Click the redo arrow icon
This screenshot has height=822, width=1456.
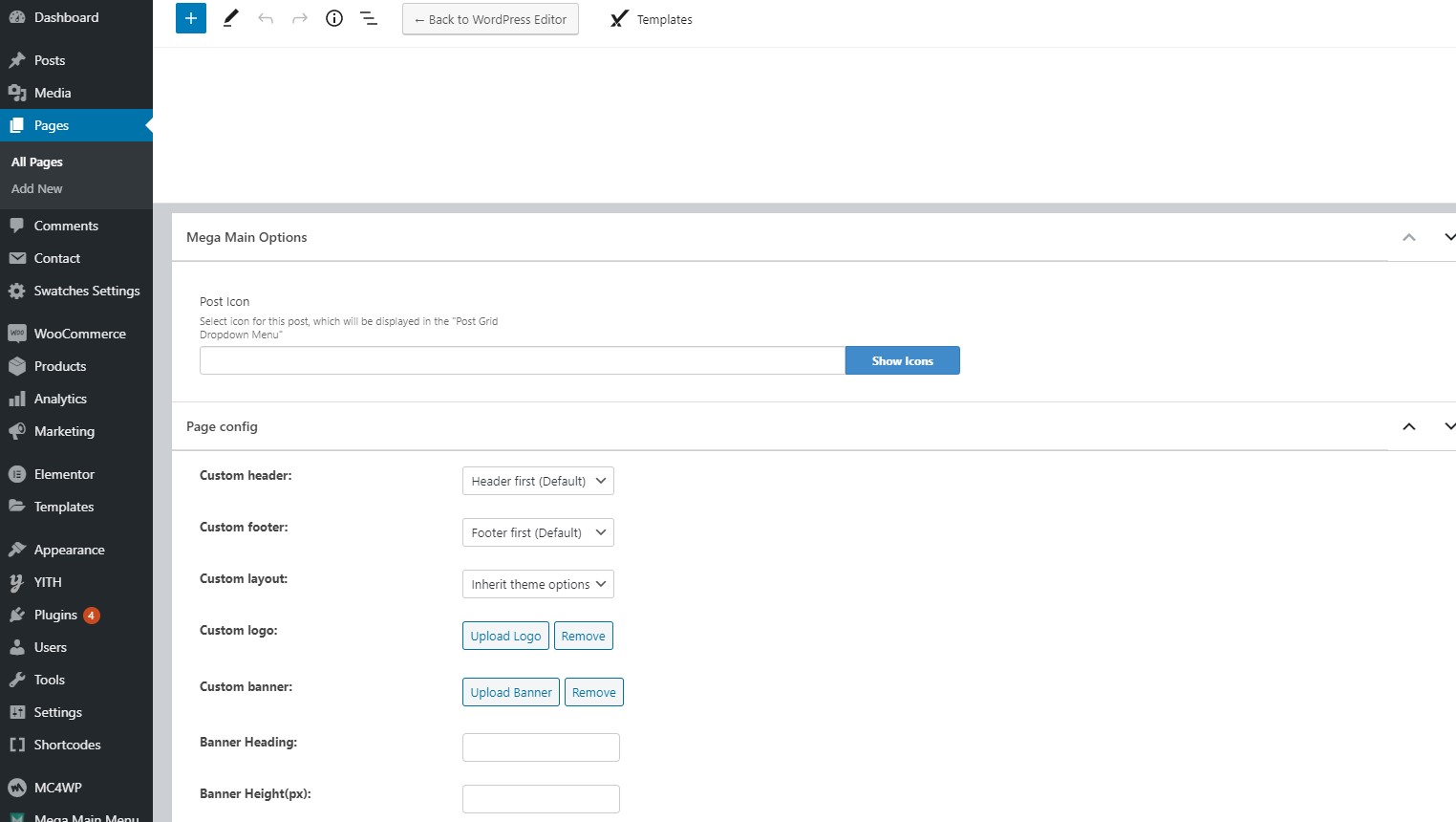point(300,18)
